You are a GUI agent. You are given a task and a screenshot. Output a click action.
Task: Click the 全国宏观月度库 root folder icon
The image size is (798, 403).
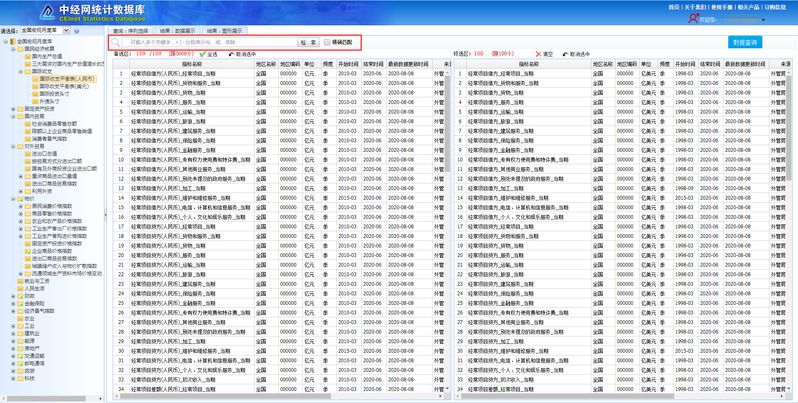click(x=13, y=41)
